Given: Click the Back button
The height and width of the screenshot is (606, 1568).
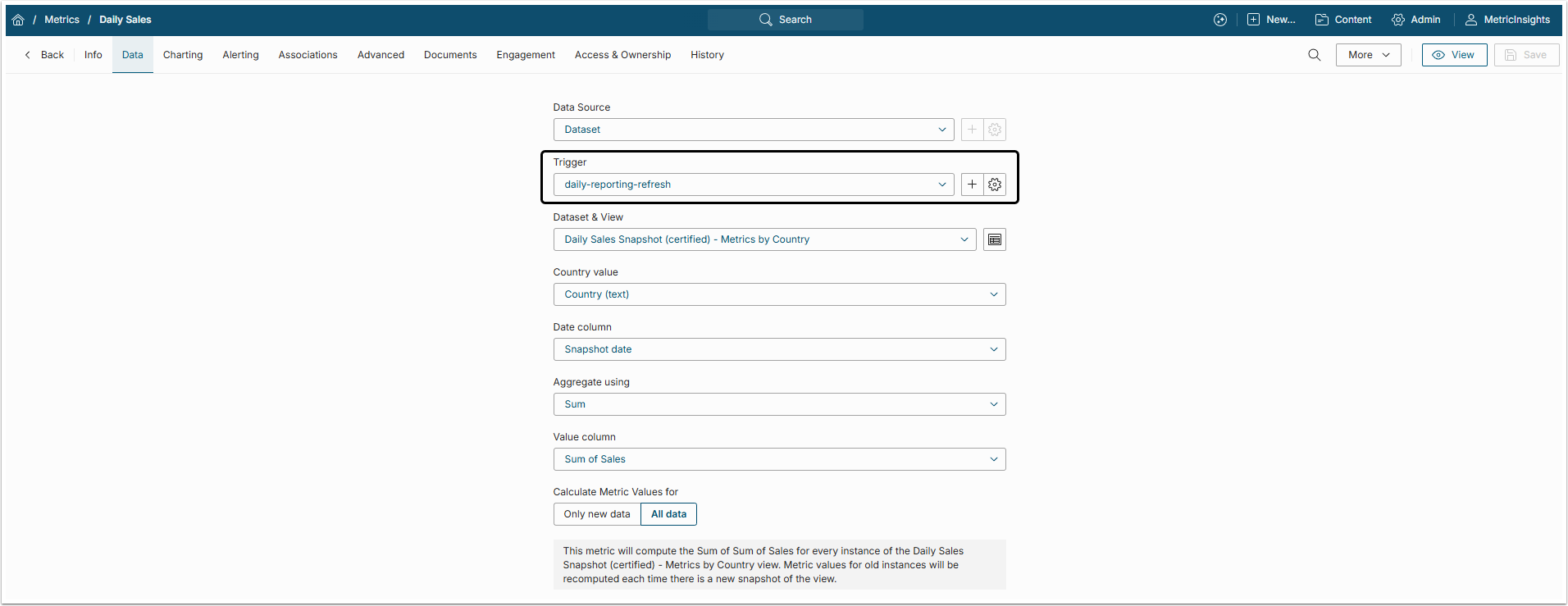Looking at the screenshot, I should coord(44,55).
